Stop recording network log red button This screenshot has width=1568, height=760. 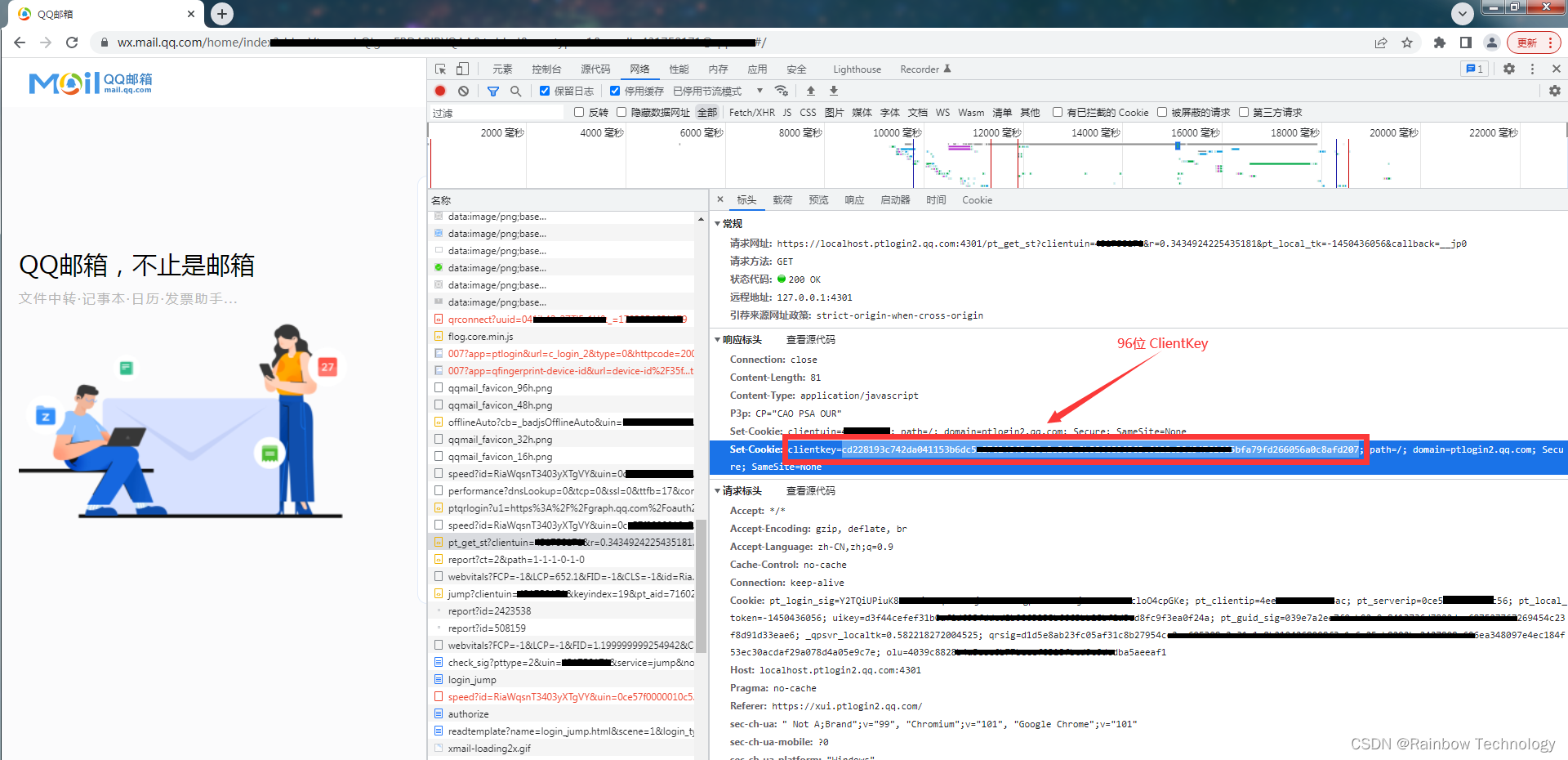coord(440,91)
